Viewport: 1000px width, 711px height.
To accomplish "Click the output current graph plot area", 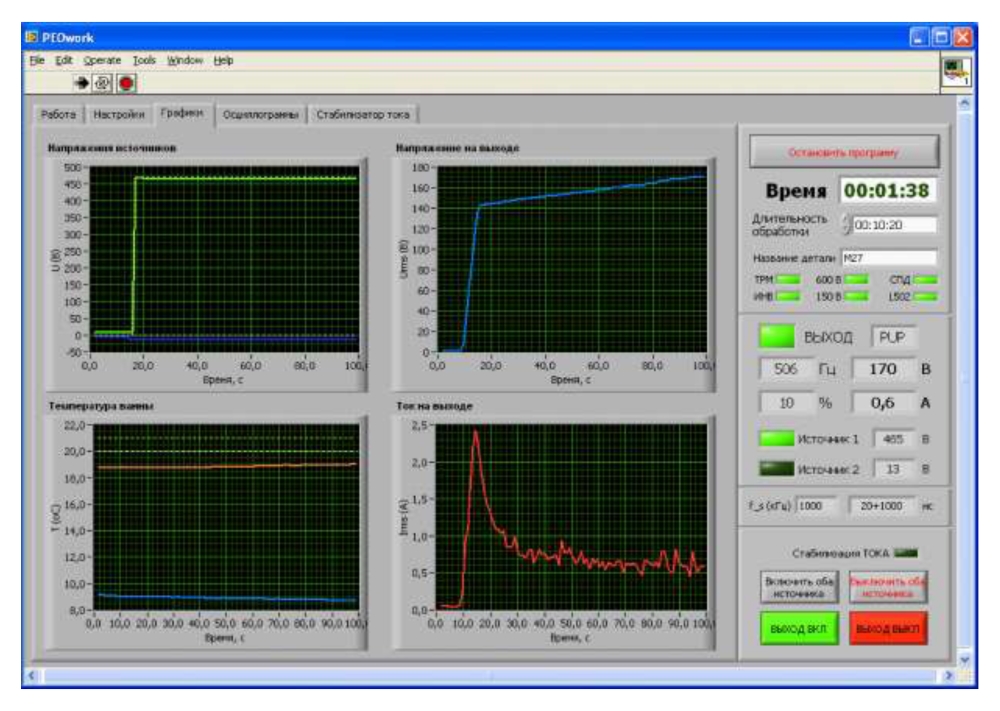I will point(571,517).
